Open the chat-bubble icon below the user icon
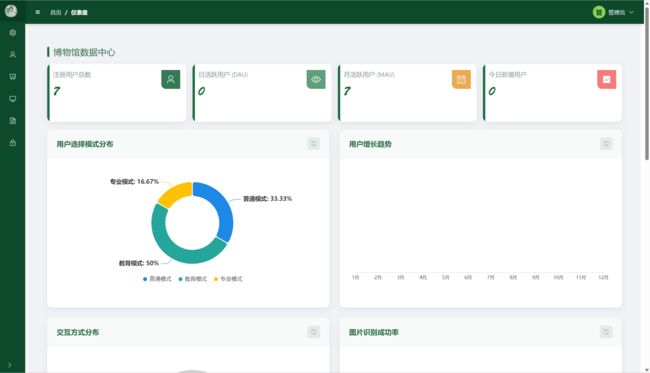The width and height of the screenshot is (650, 373). pos(13,77)
